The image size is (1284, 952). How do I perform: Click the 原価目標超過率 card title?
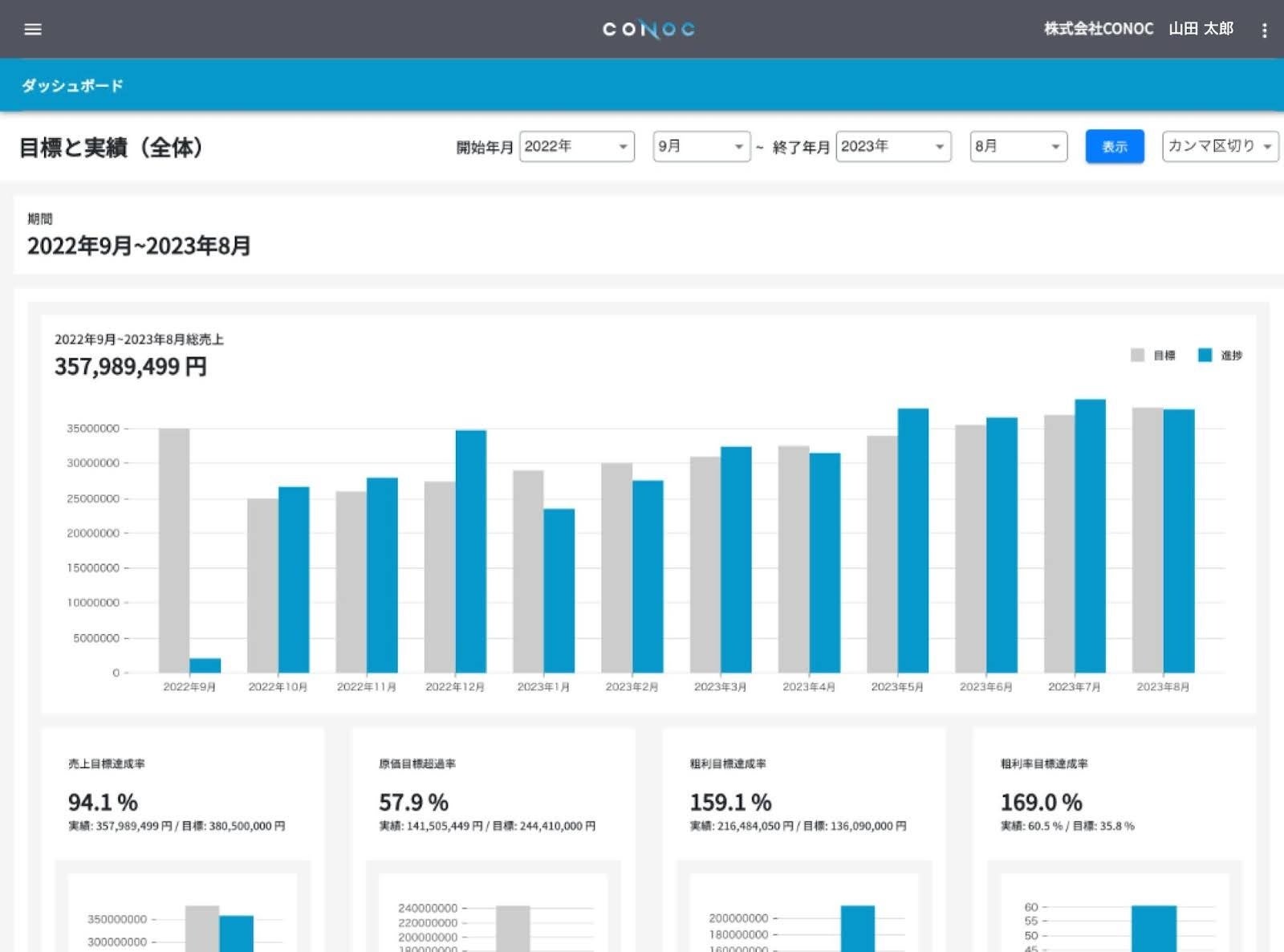417,763
